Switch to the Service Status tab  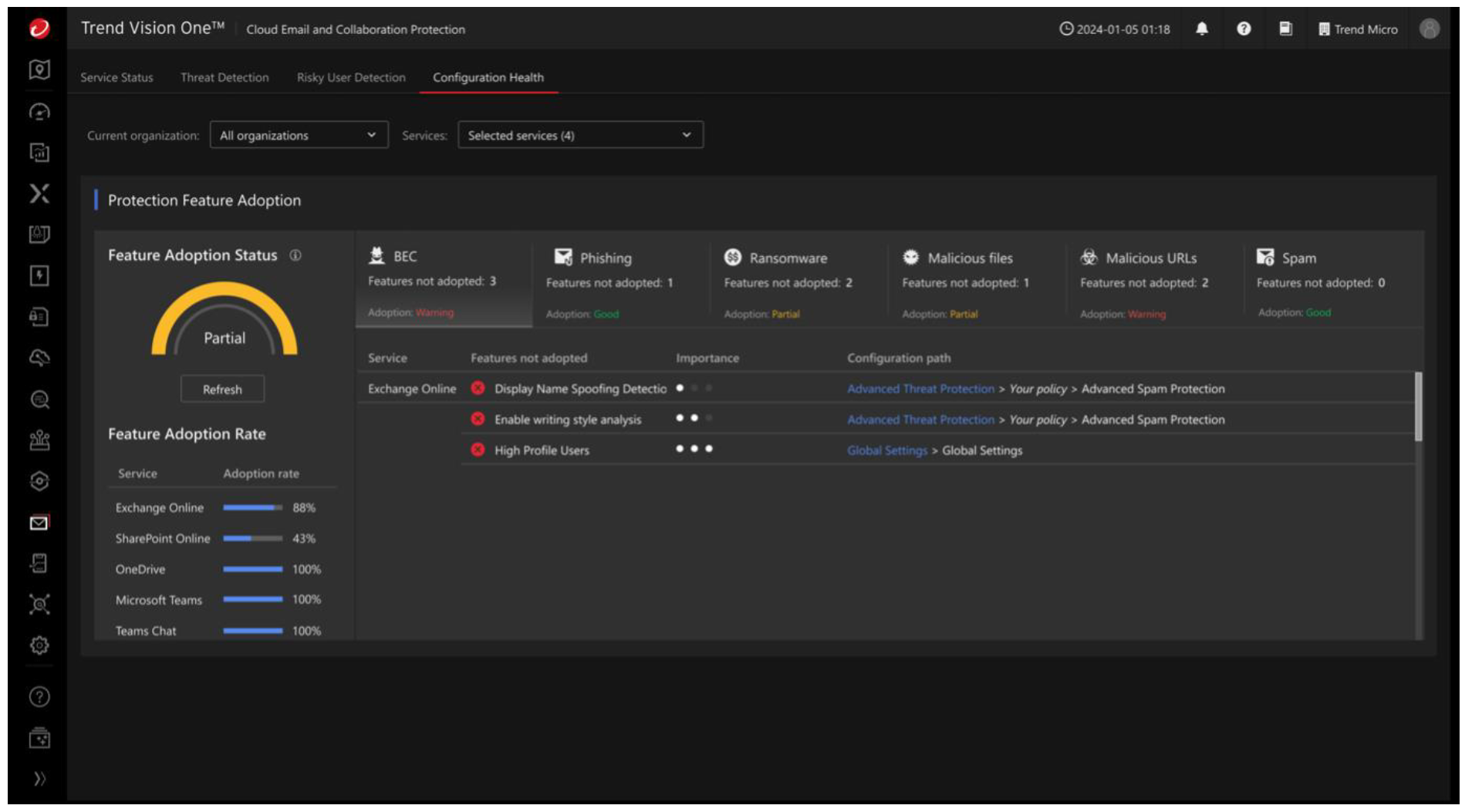(x=116, y=77)
